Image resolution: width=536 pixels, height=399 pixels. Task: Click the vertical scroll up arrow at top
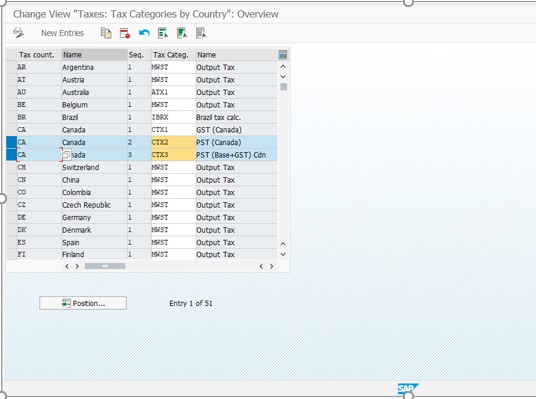pyautogui.click(x=283, y=66)
